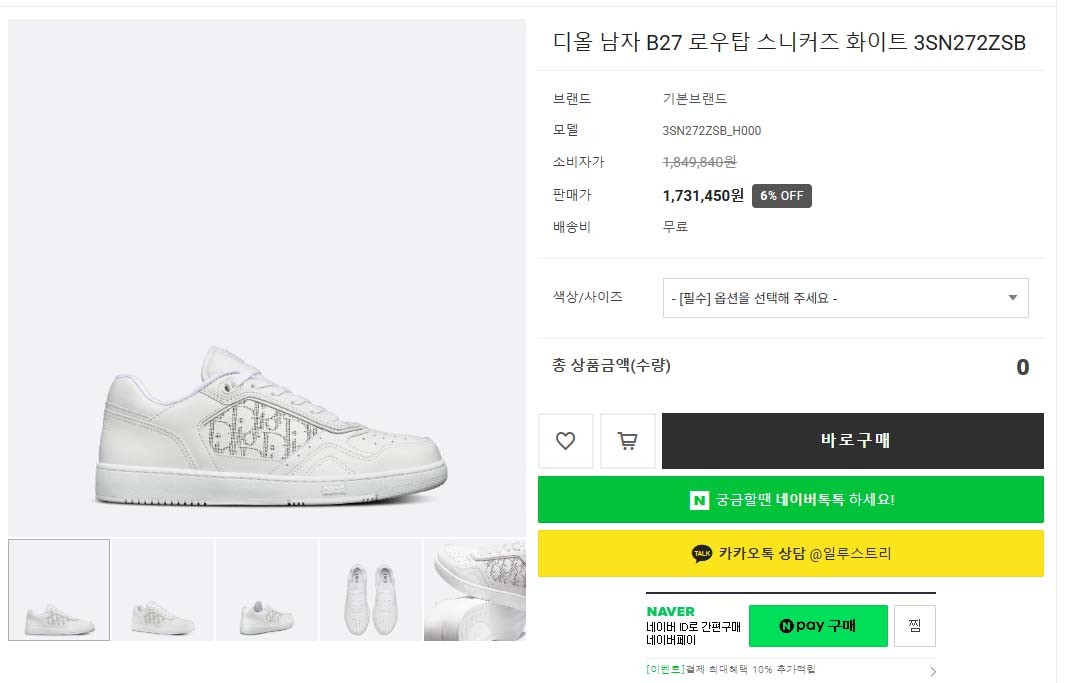
Task: Open the 네이버톡톡 inquiry green banner
Action: coord(790,499)
